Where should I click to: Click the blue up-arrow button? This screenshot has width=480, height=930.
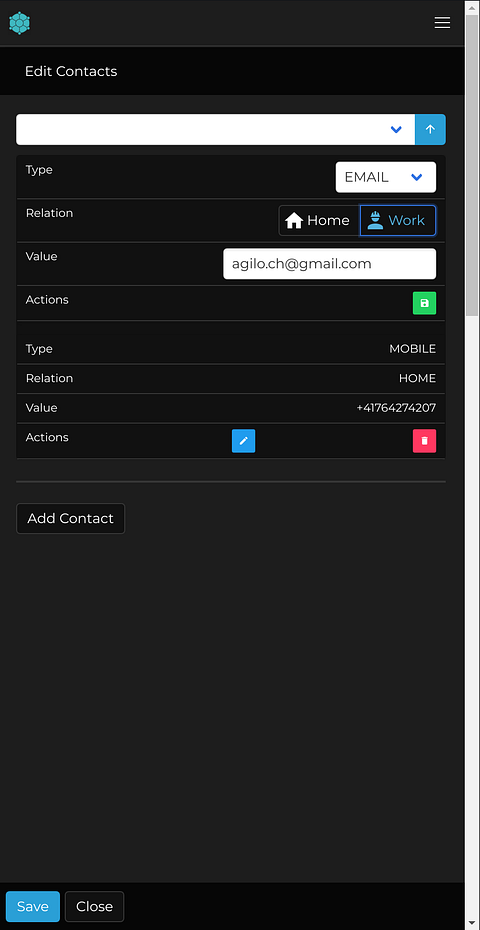tap(430, 129)
